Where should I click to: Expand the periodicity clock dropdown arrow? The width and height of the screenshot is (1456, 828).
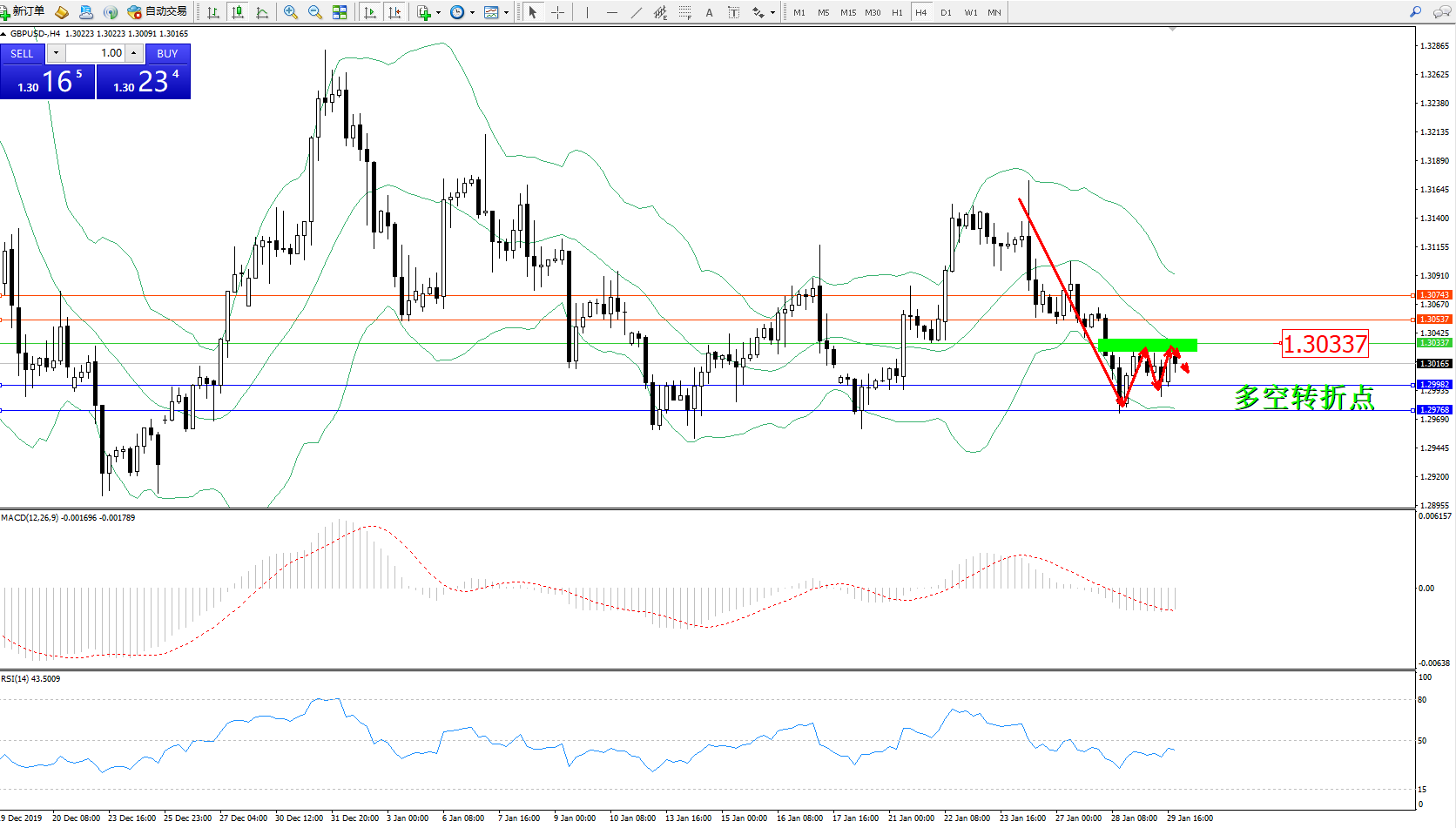tap(472, 13)
